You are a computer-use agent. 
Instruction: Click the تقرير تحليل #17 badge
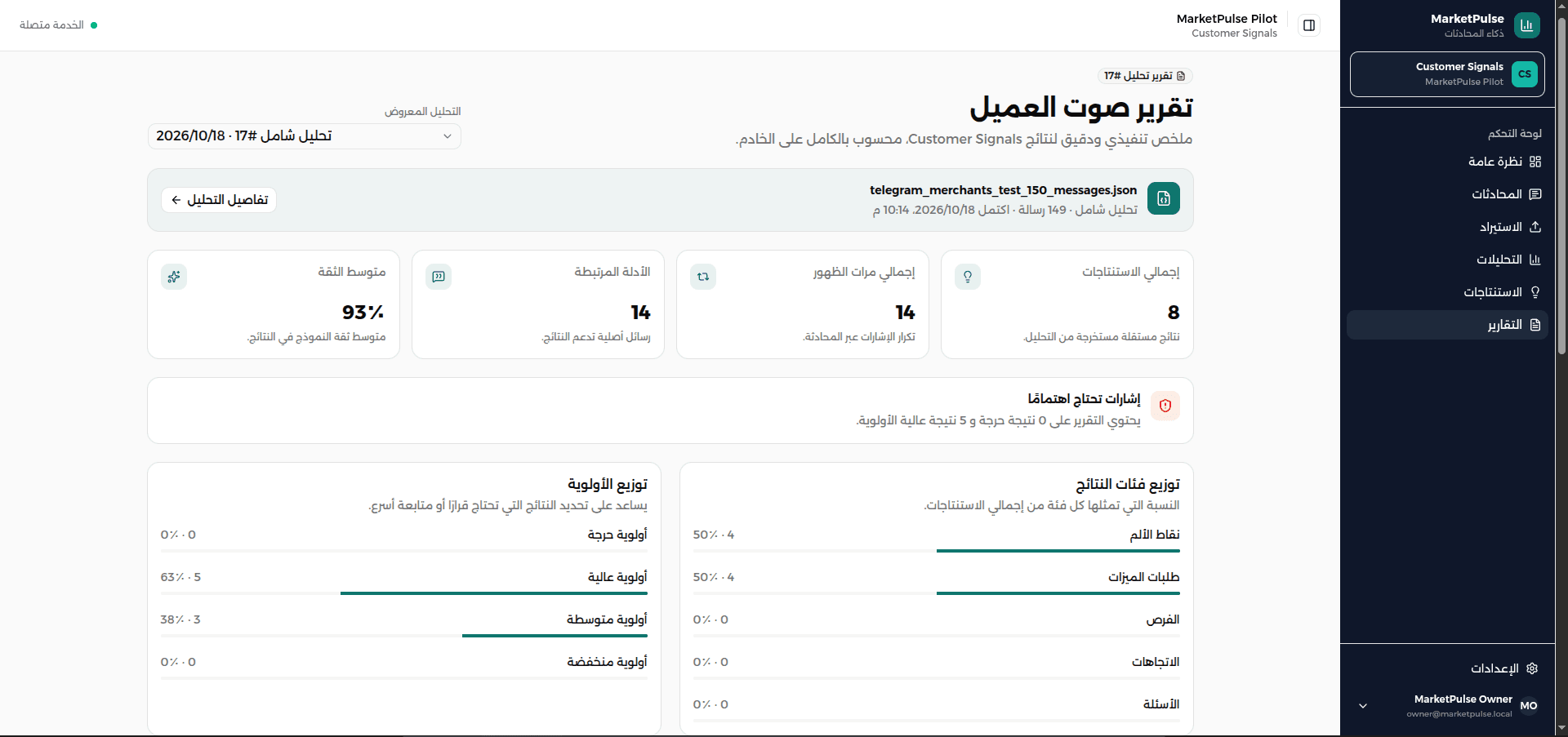[1145, 76]
